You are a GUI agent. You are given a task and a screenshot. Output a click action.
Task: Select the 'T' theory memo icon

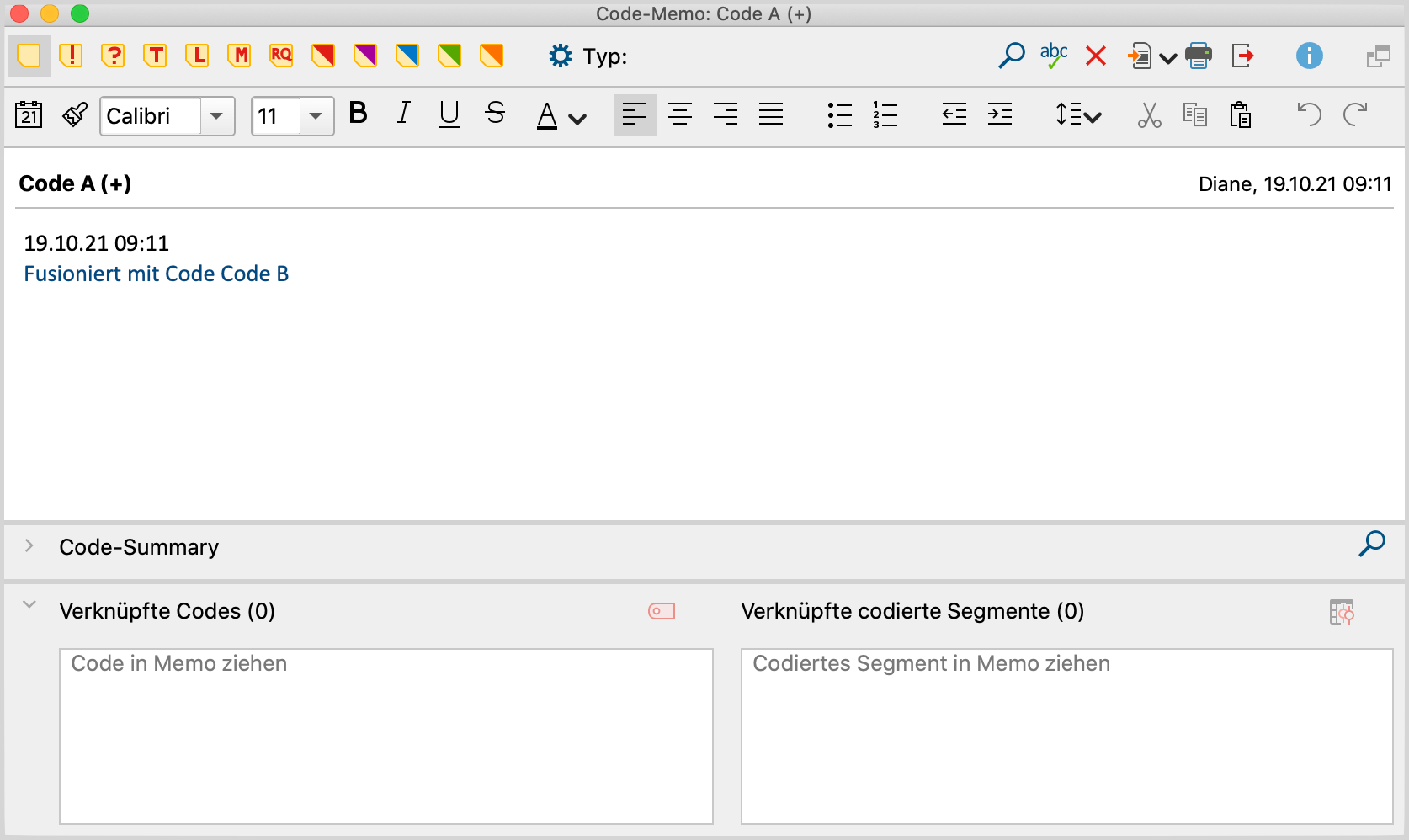[x=155, y=56]
